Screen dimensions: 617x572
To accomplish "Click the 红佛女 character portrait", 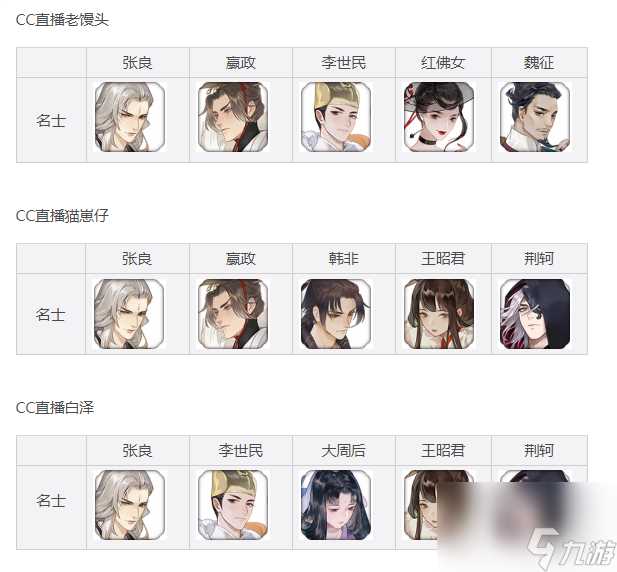I will pyautogui.click(x=439, y=117).
